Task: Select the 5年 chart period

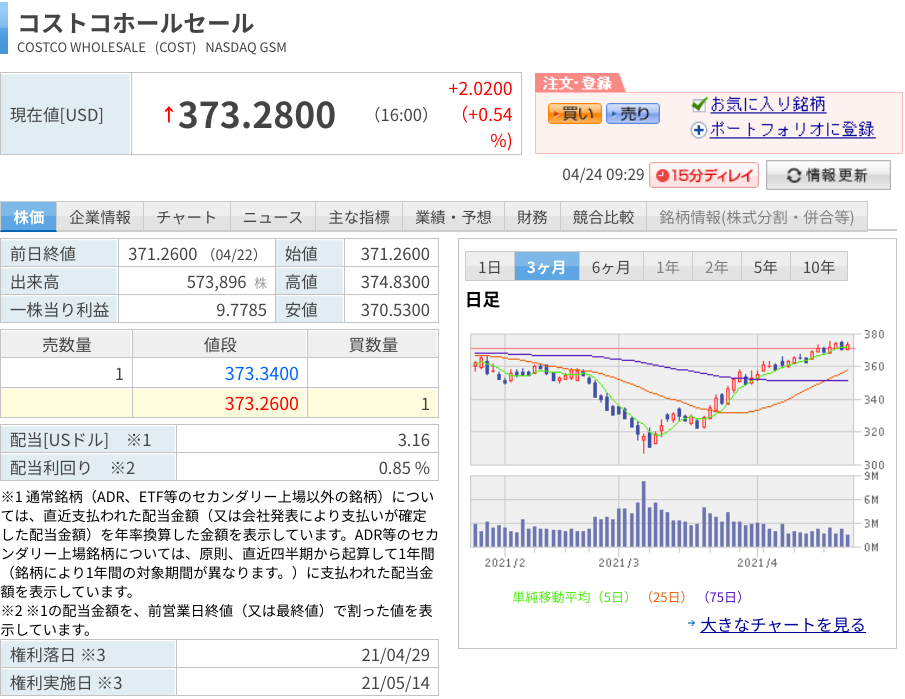Action: [765, 267]
